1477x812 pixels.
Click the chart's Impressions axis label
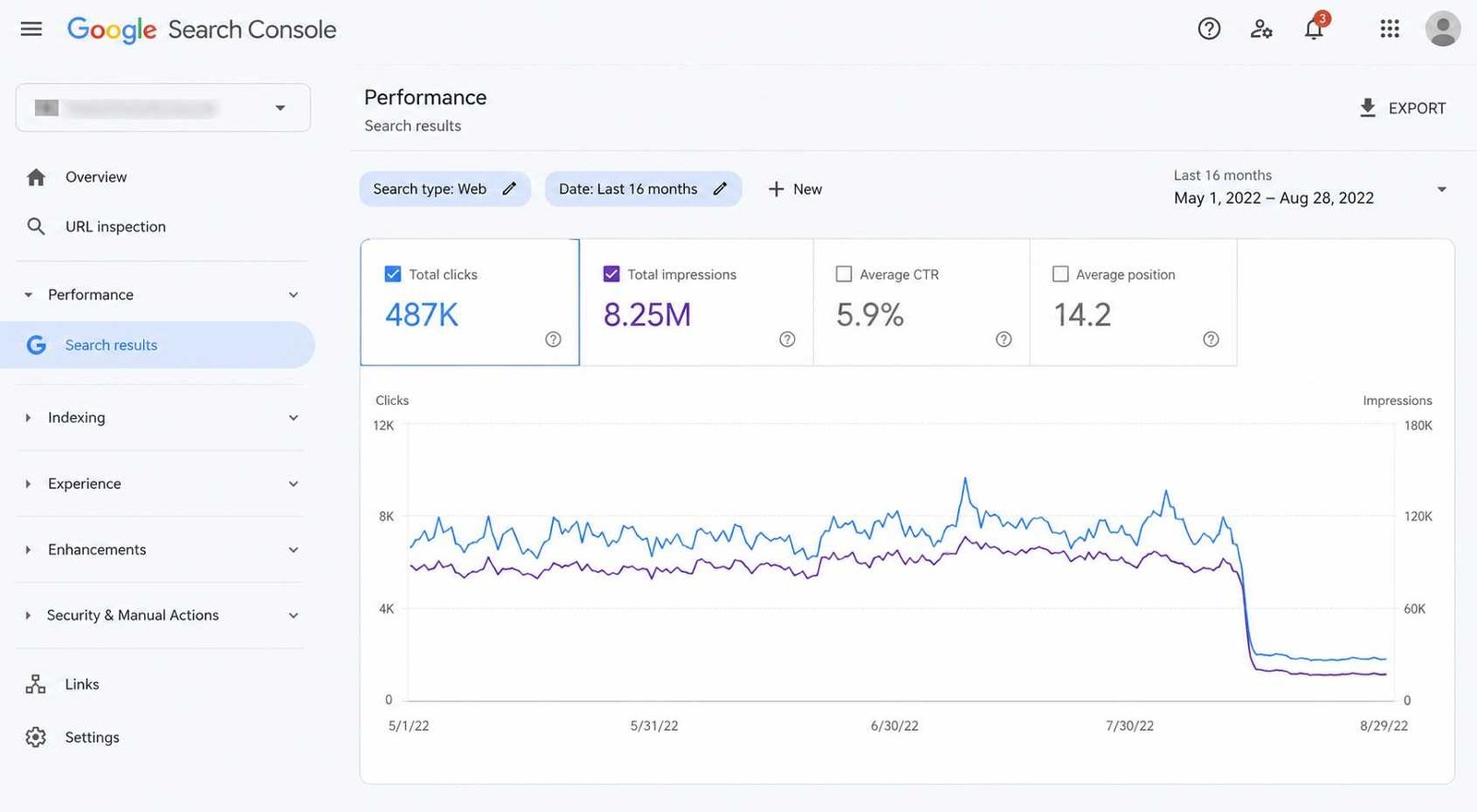pyautogui.click(x=1398, y=400)
